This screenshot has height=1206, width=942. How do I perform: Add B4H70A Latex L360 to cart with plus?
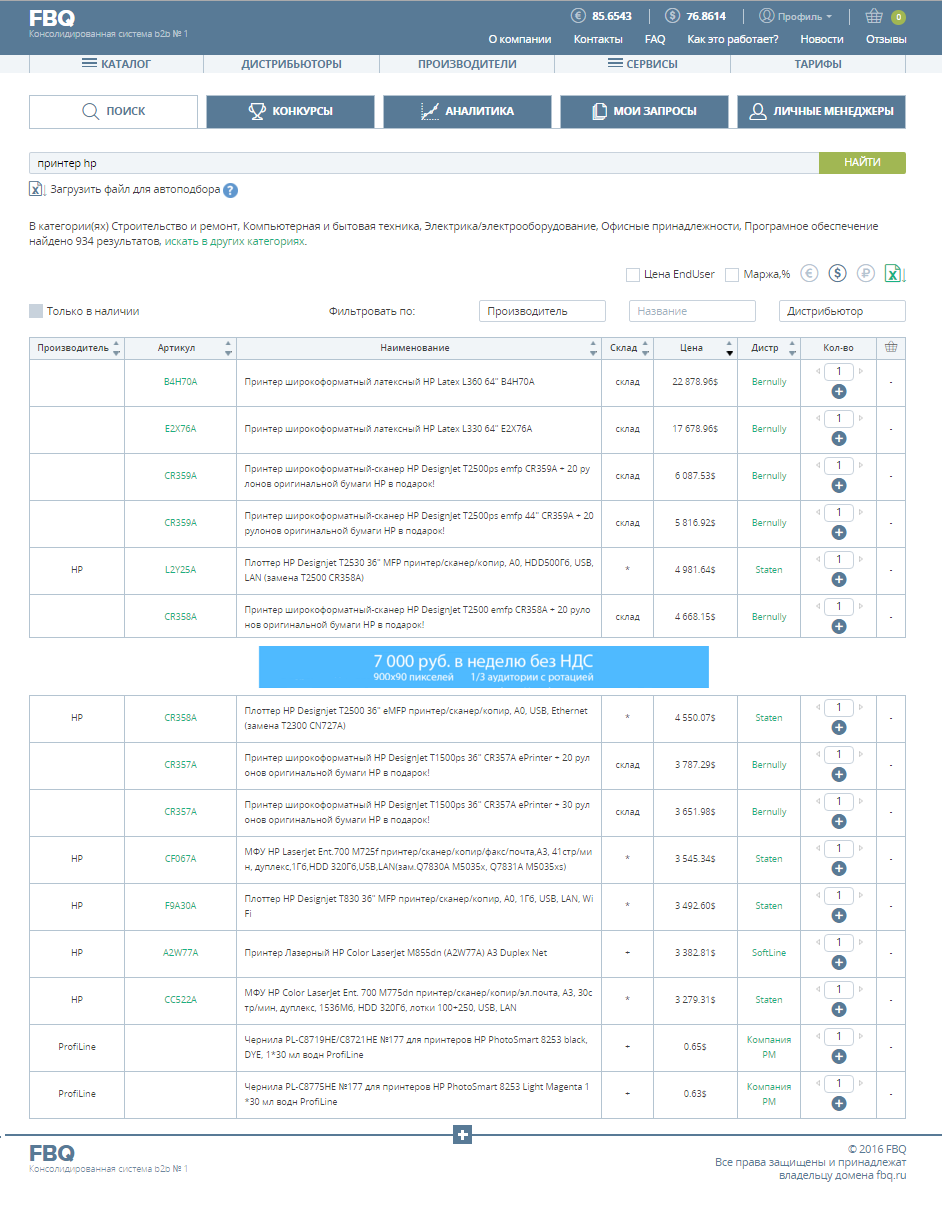[x=838, y=391]
